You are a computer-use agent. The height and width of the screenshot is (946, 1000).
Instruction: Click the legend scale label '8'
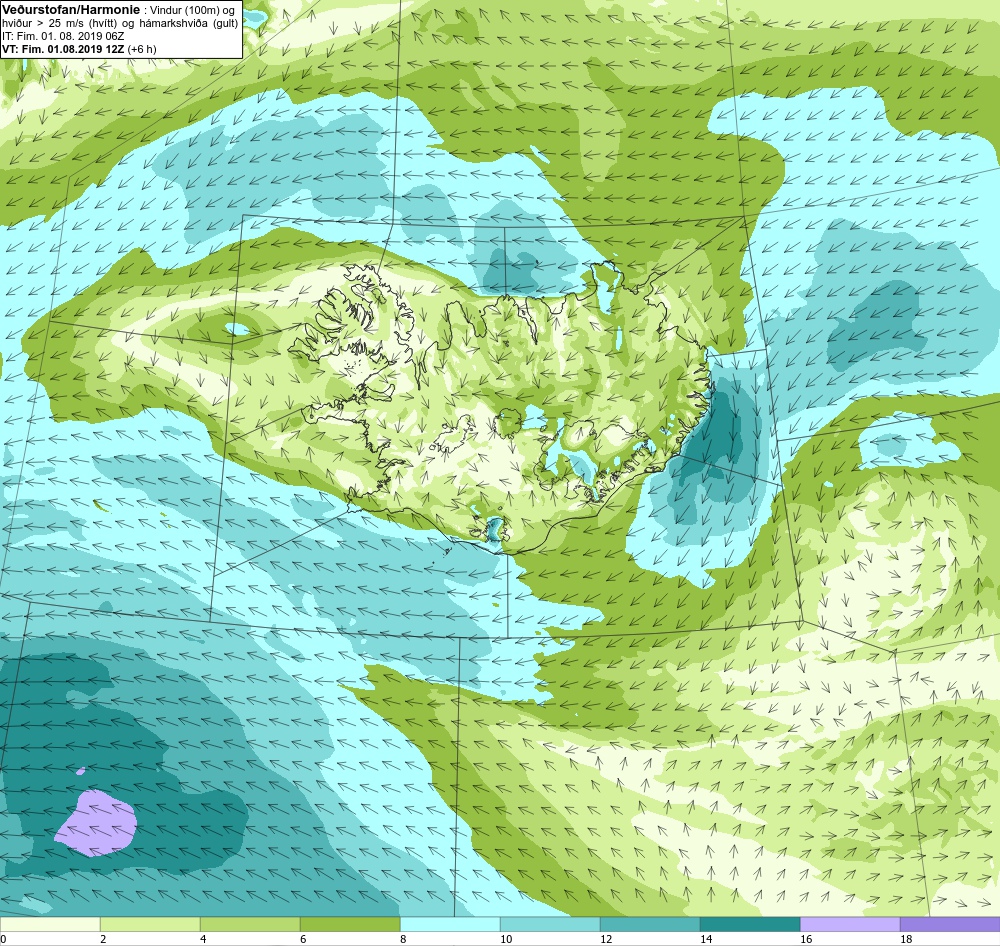403,939
